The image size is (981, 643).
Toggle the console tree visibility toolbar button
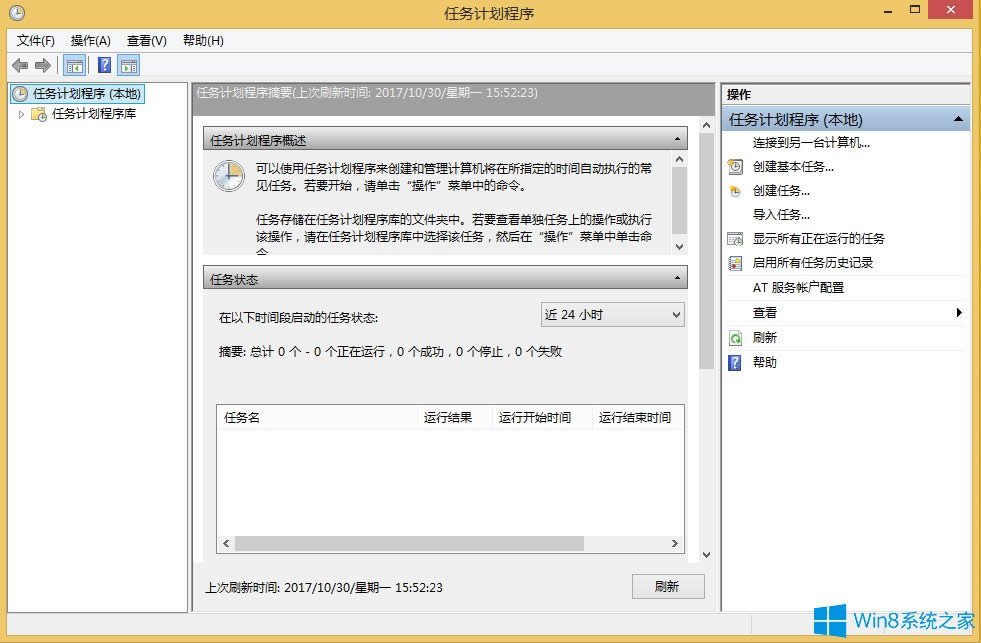click(74, 65)
